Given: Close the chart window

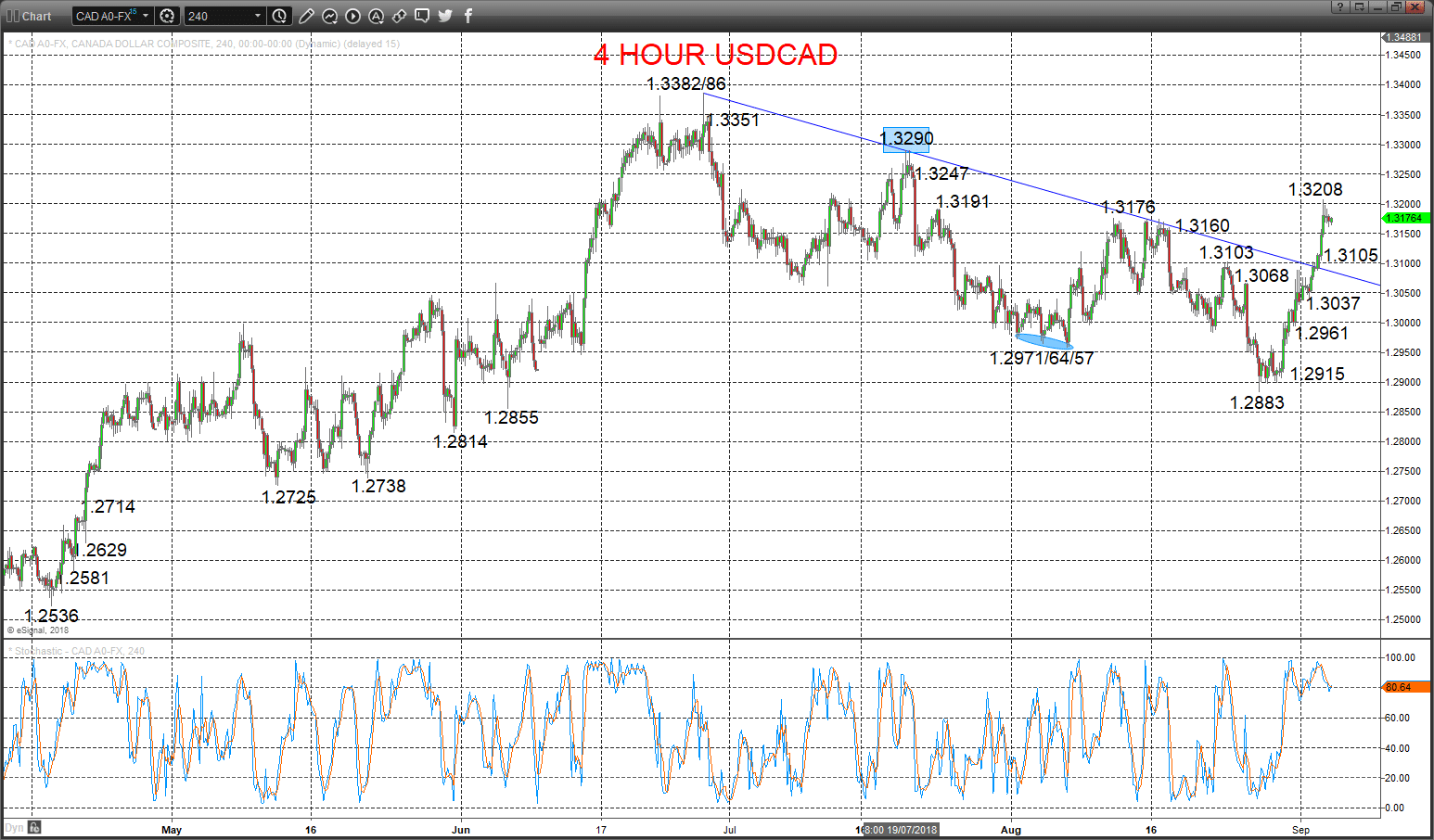Looking at the screenshot, I should 1415,6.
